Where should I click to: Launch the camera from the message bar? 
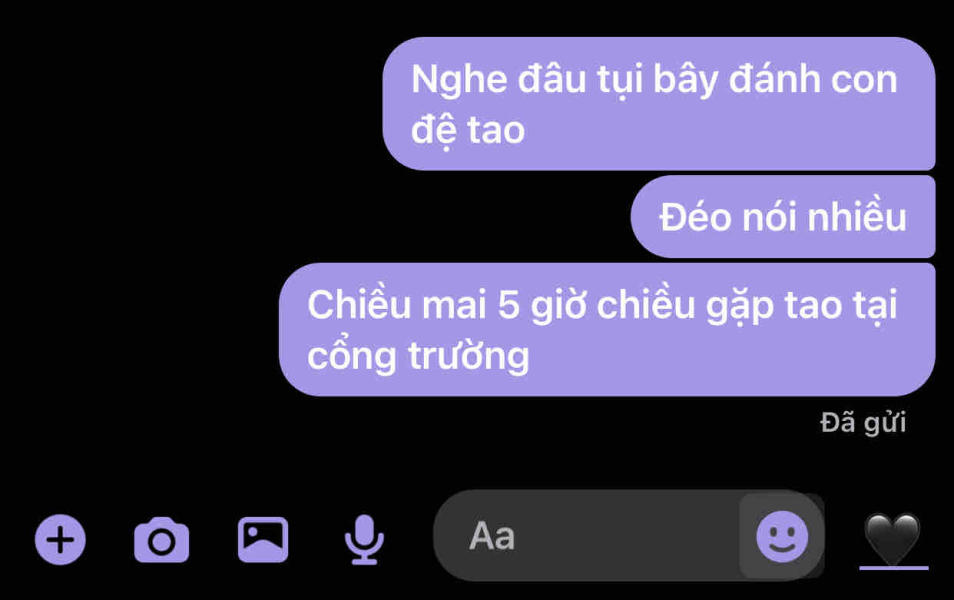click(161, 540)
